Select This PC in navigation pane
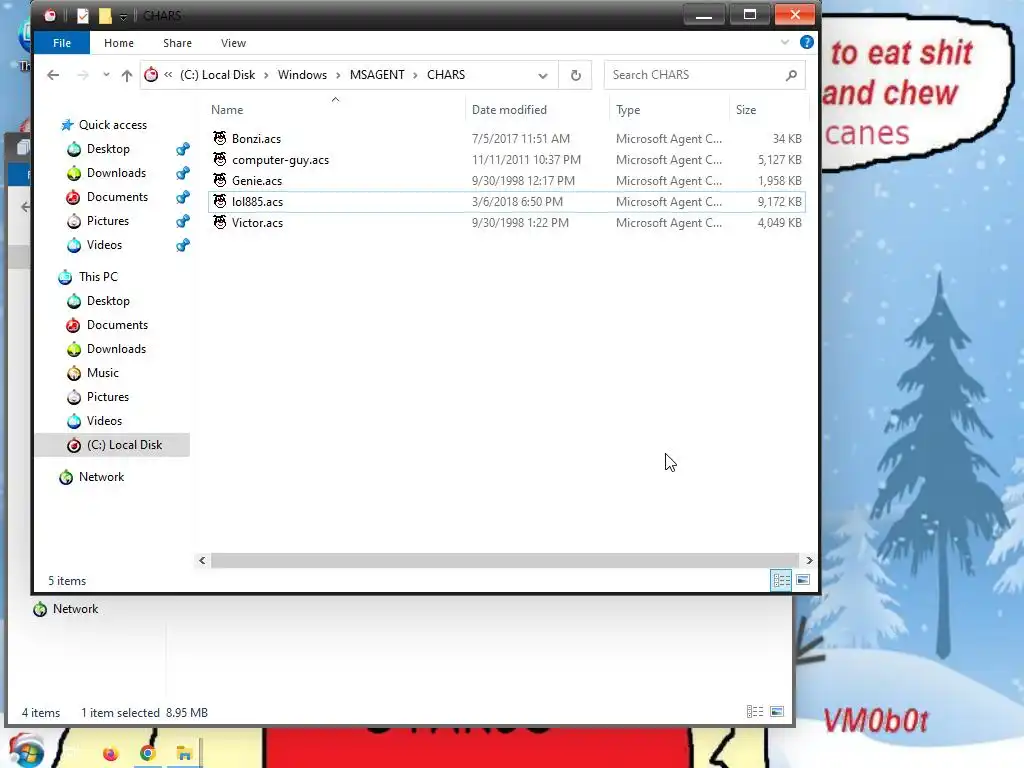This screenshot has height=768, width=1024. coord(98,277)
